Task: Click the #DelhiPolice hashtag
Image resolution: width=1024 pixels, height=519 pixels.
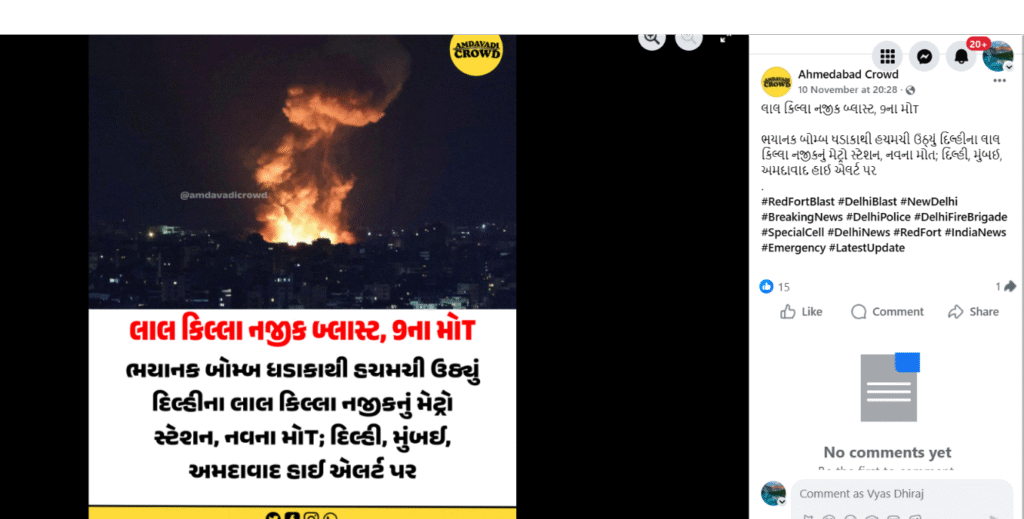Action: 878,217
